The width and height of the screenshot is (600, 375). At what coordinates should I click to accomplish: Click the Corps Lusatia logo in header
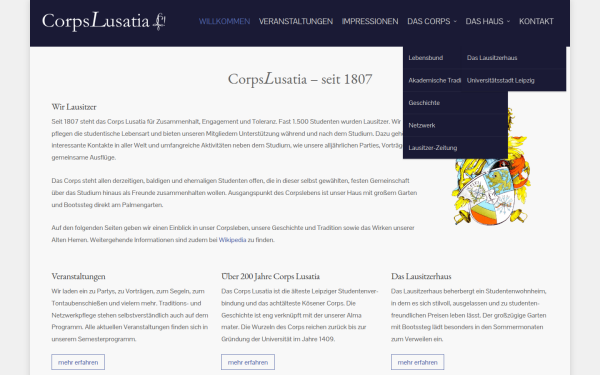point(104,21)
